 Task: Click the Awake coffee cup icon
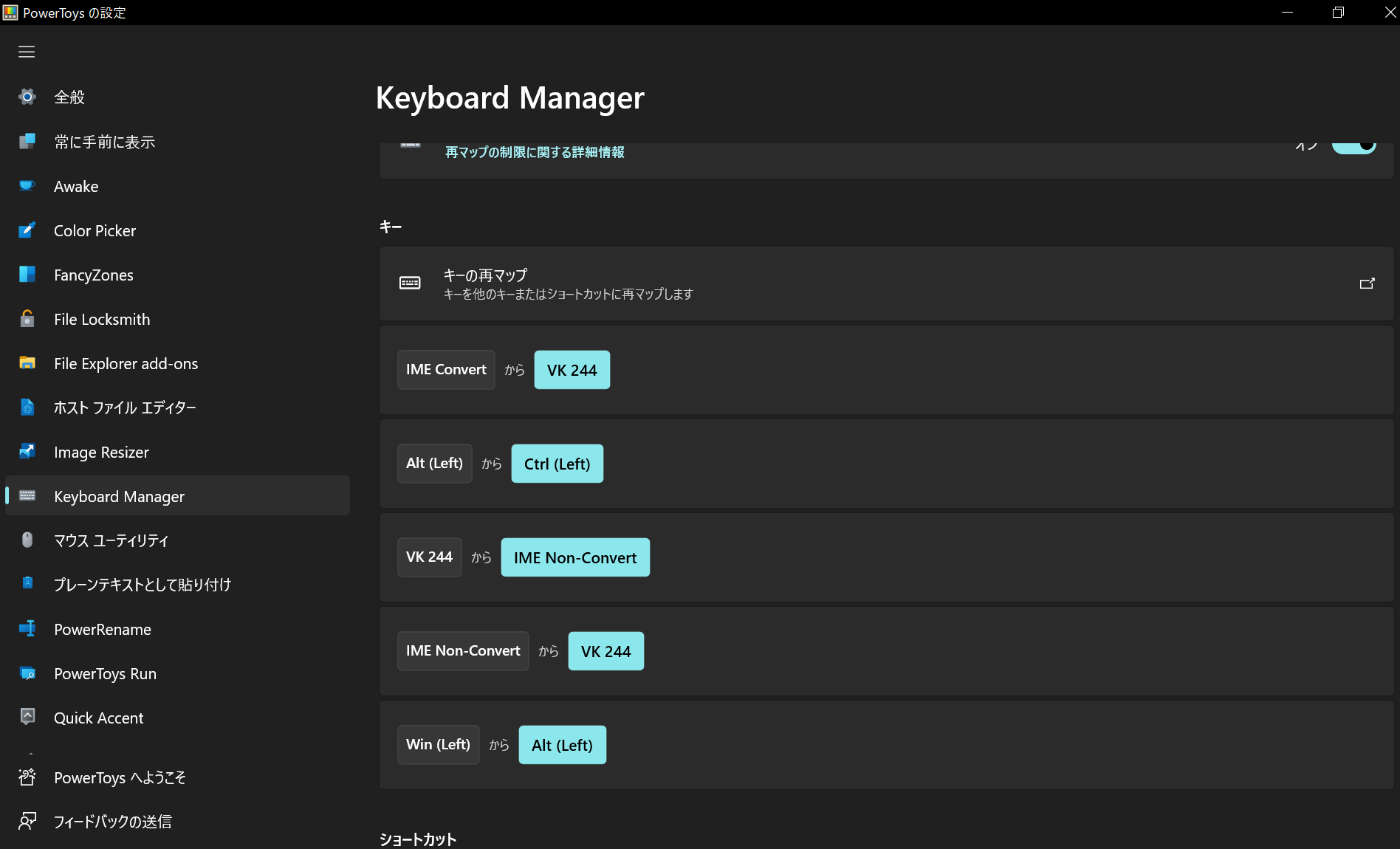point(27,185)
